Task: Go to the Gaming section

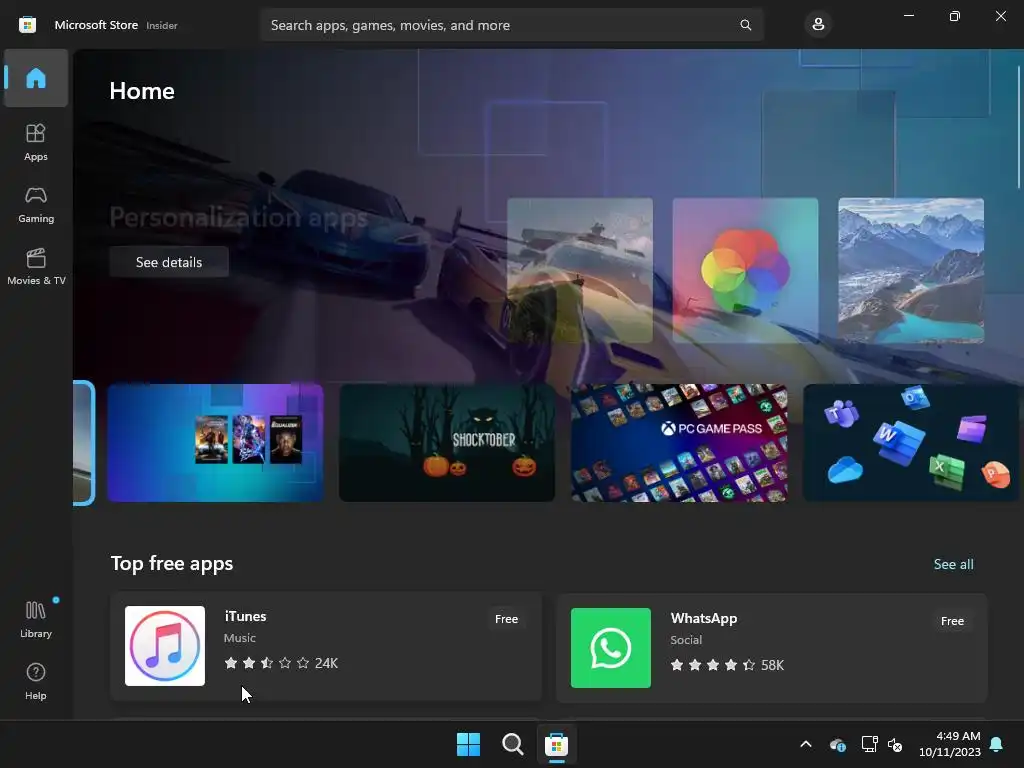Action: tap(36, 204)
